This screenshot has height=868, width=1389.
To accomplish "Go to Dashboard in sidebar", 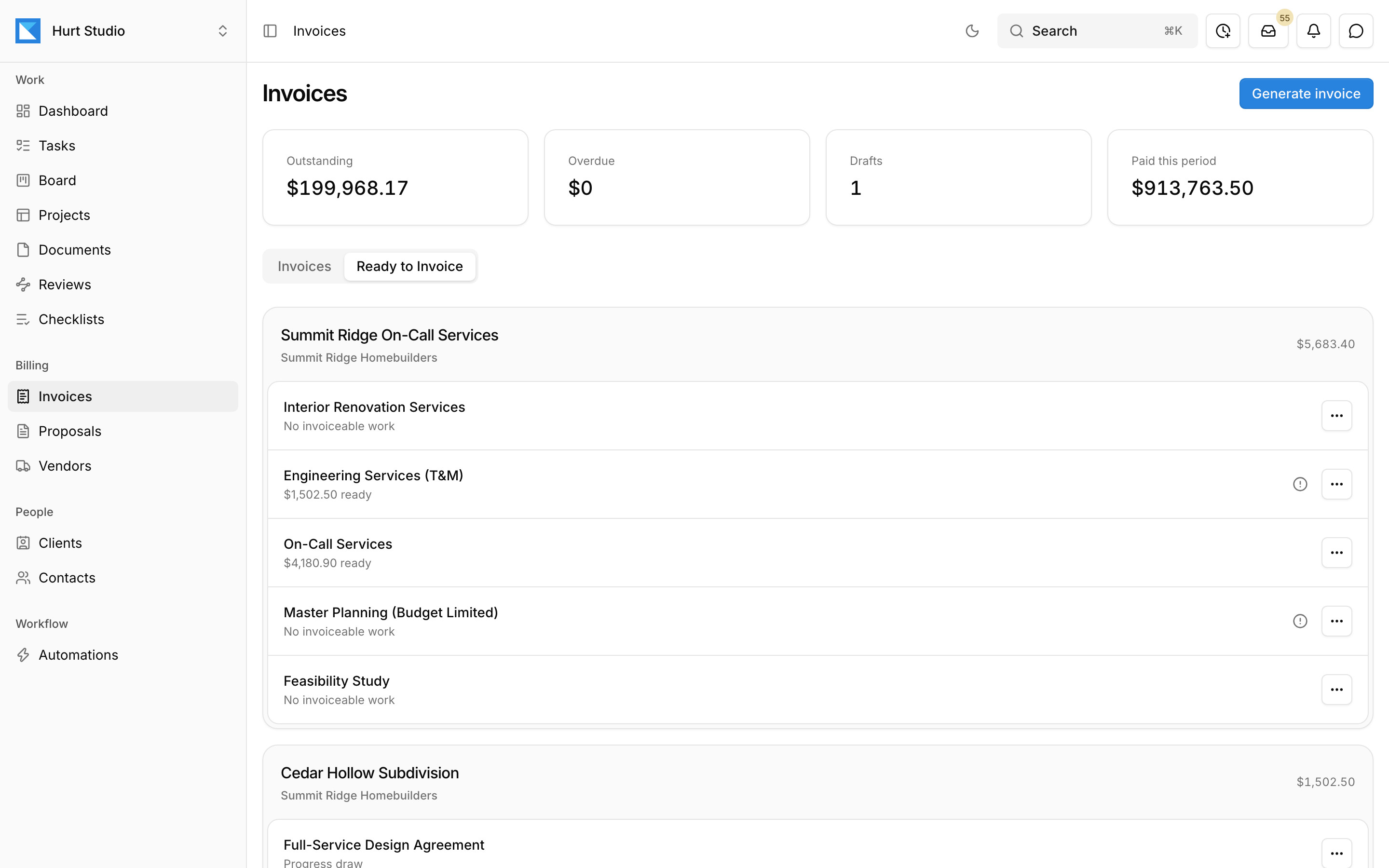I will pyautogui.click(x=123, y=111).
